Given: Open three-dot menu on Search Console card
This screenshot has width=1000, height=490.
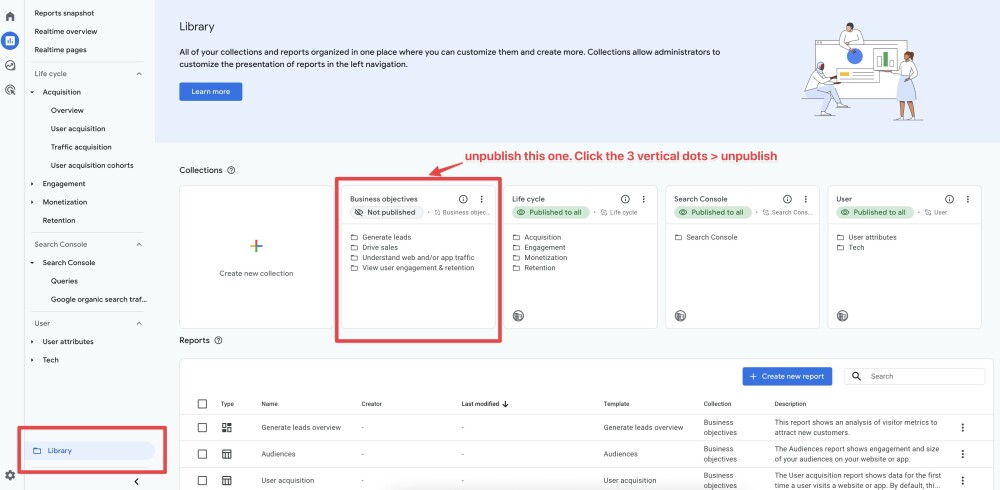Looking at the screenshot, I should point(805,199).
